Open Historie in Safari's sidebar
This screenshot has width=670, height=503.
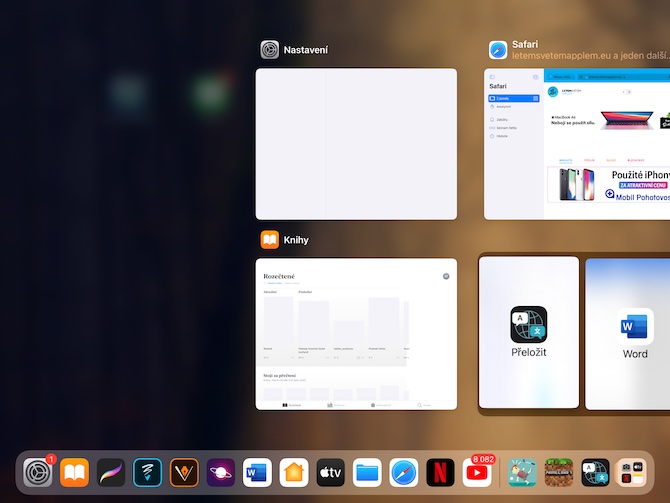point(514,136)
